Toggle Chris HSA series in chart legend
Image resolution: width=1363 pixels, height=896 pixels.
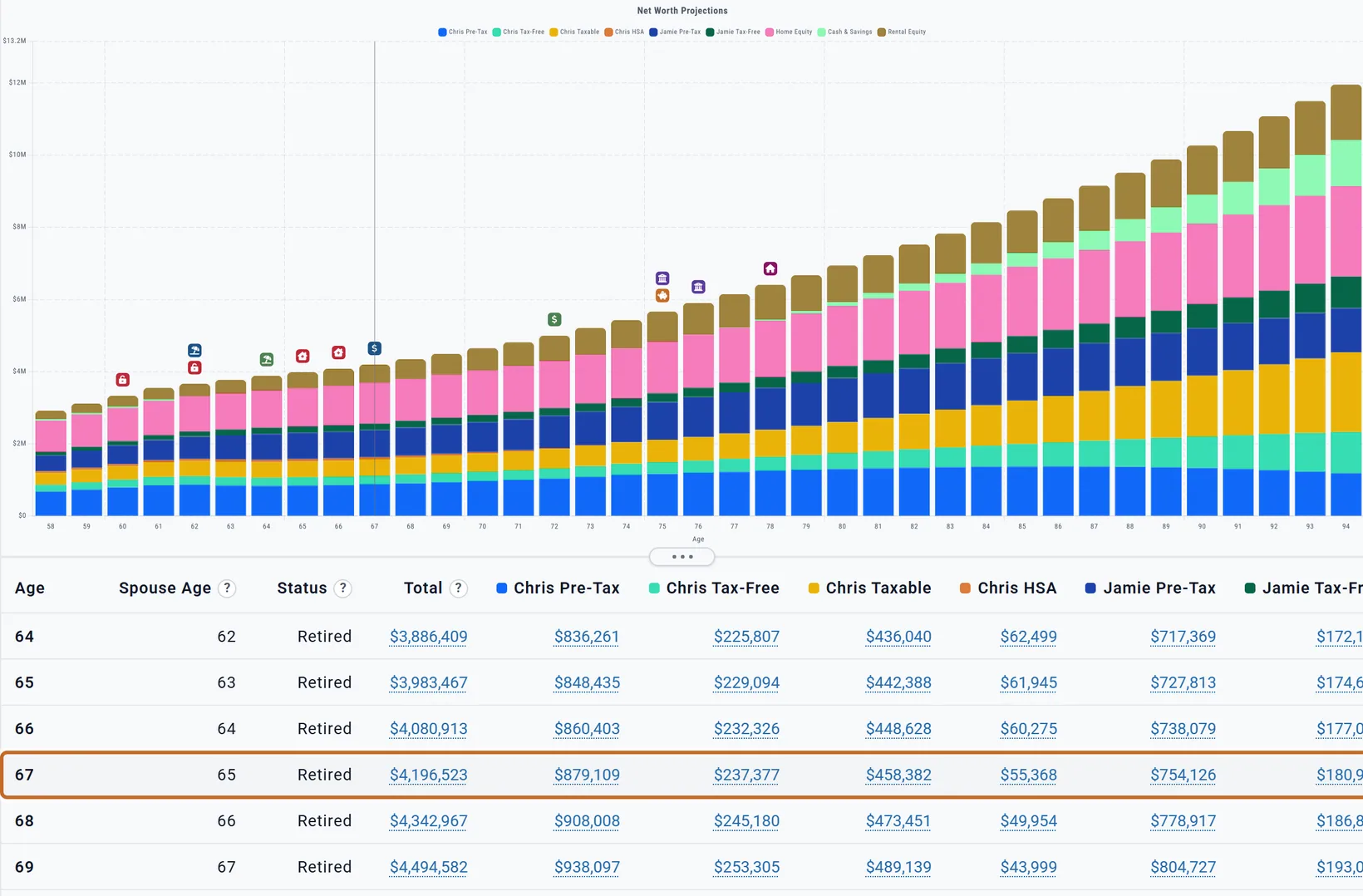coord(624,32)
